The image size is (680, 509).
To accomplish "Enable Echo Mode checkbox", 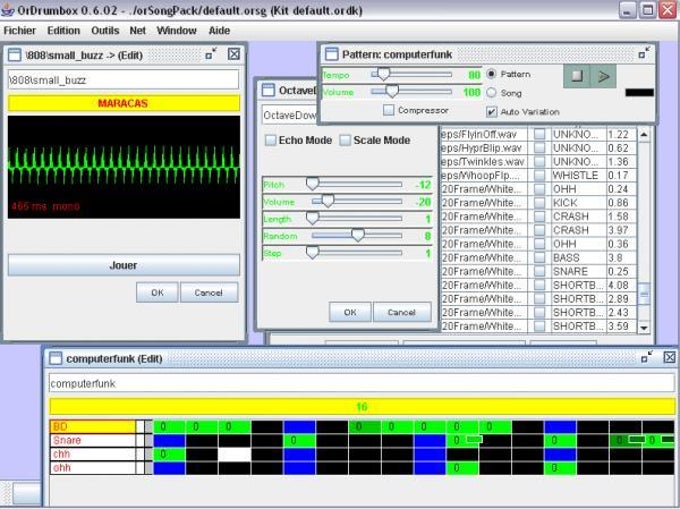I will [270, 141].
